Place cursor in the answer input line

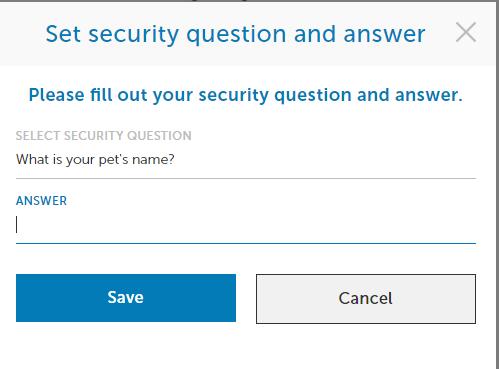point(246,225)
